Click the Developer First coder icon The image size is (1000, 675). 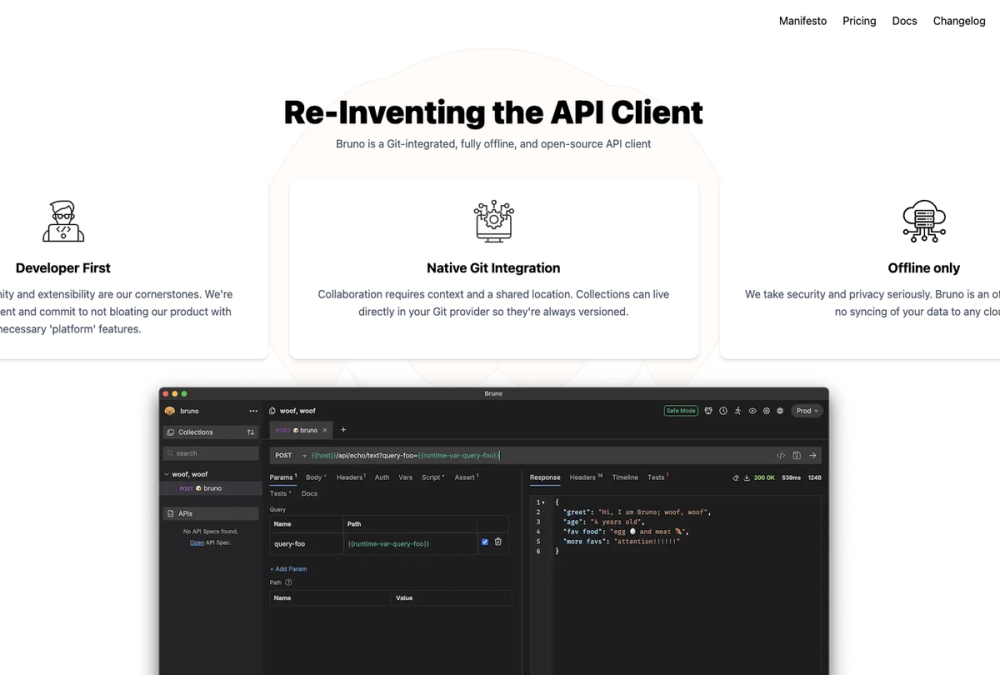(x=63, y=221)
